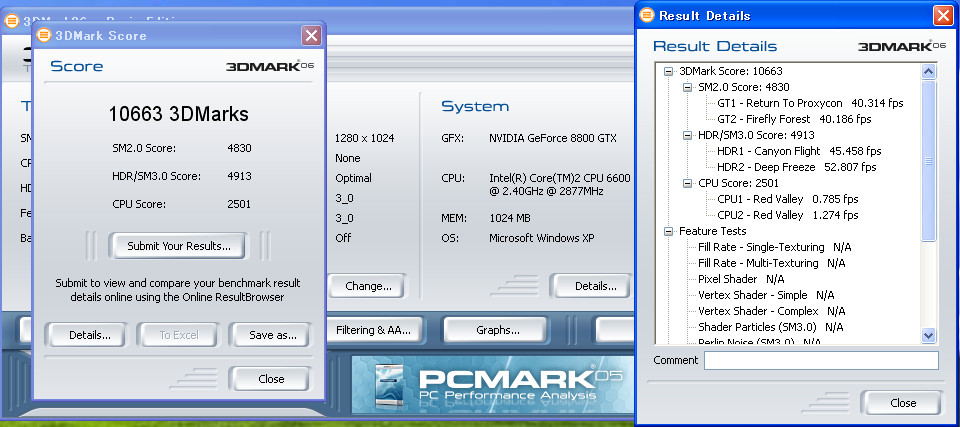This screenshot has height=427, width=960.
Task: Click '1024 MB' memory value
Action: pyautogui.click(x=509, y=218)
